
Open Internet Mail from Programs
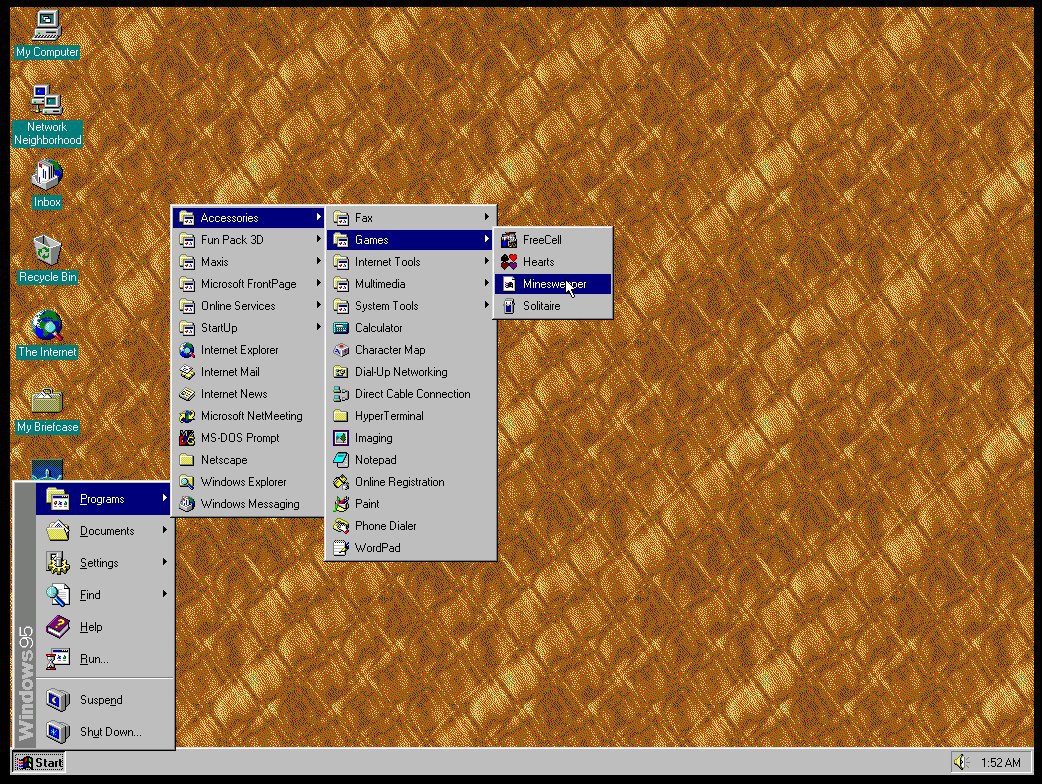248,371
